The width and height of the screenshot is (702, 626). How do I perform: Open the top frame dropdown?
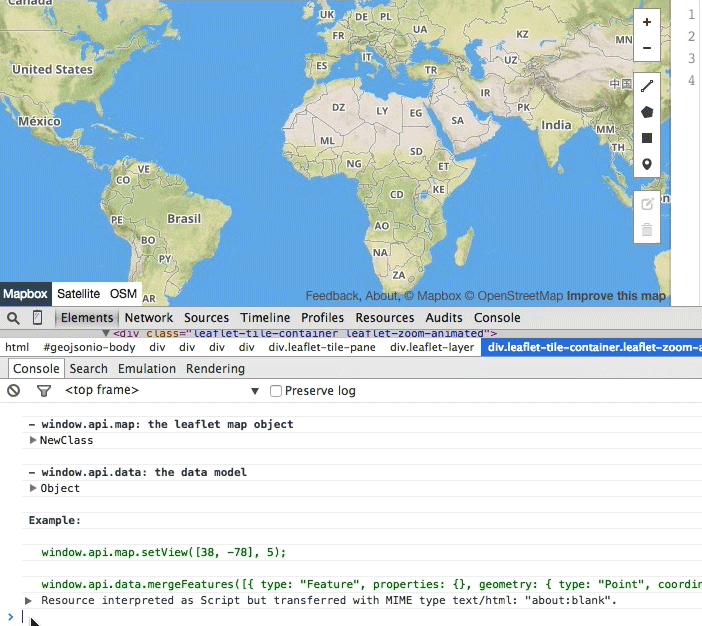click(161, 390)
